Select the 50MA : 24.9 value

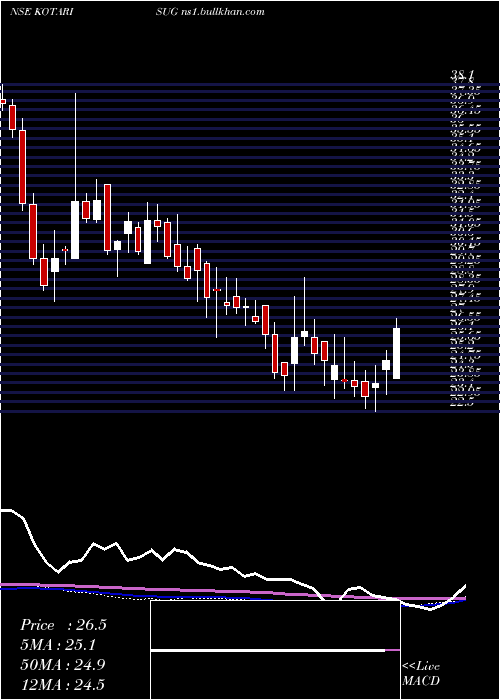pos(63,665)
